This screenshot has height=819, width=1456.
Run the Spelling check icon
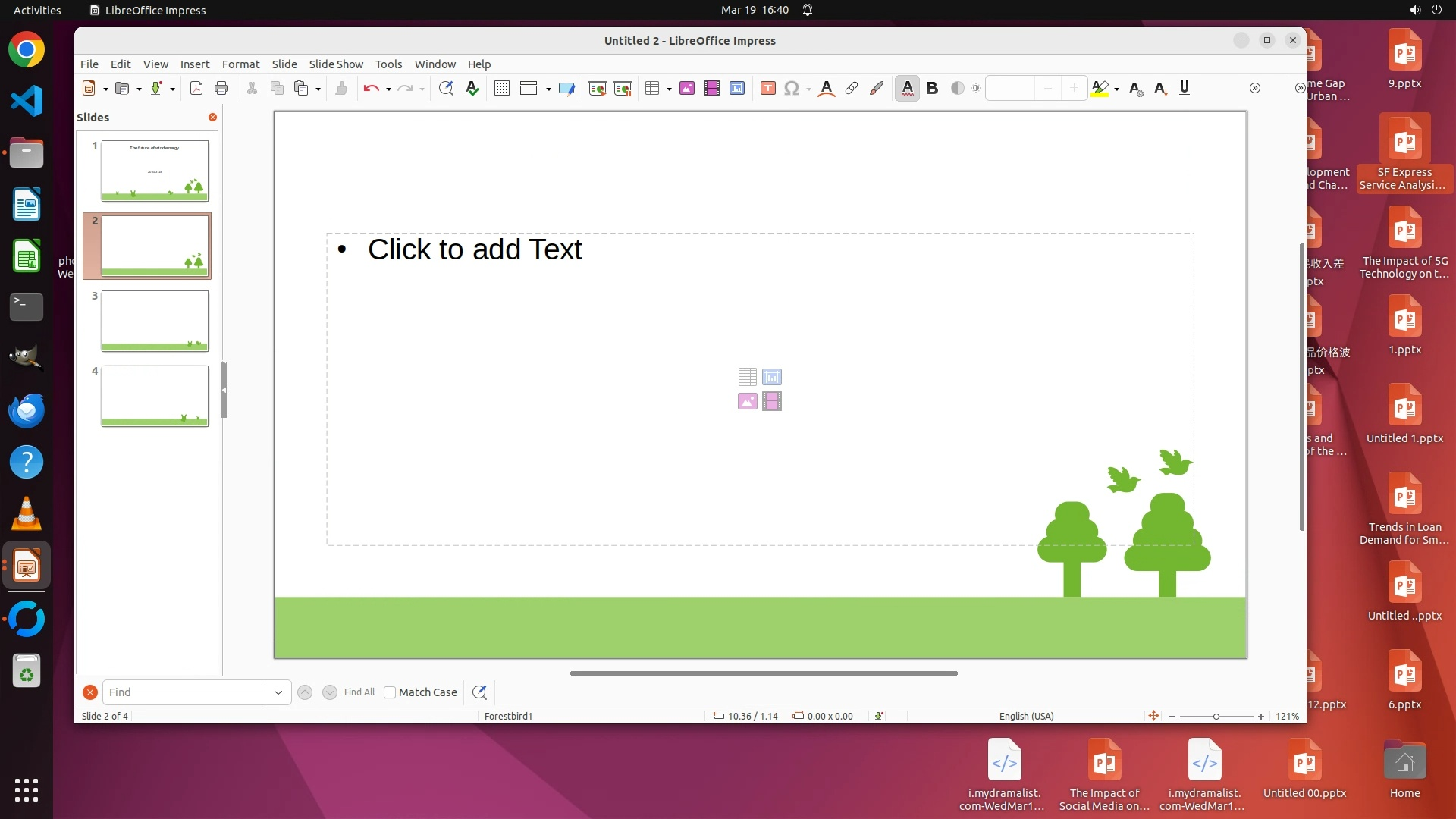point(472,89)
